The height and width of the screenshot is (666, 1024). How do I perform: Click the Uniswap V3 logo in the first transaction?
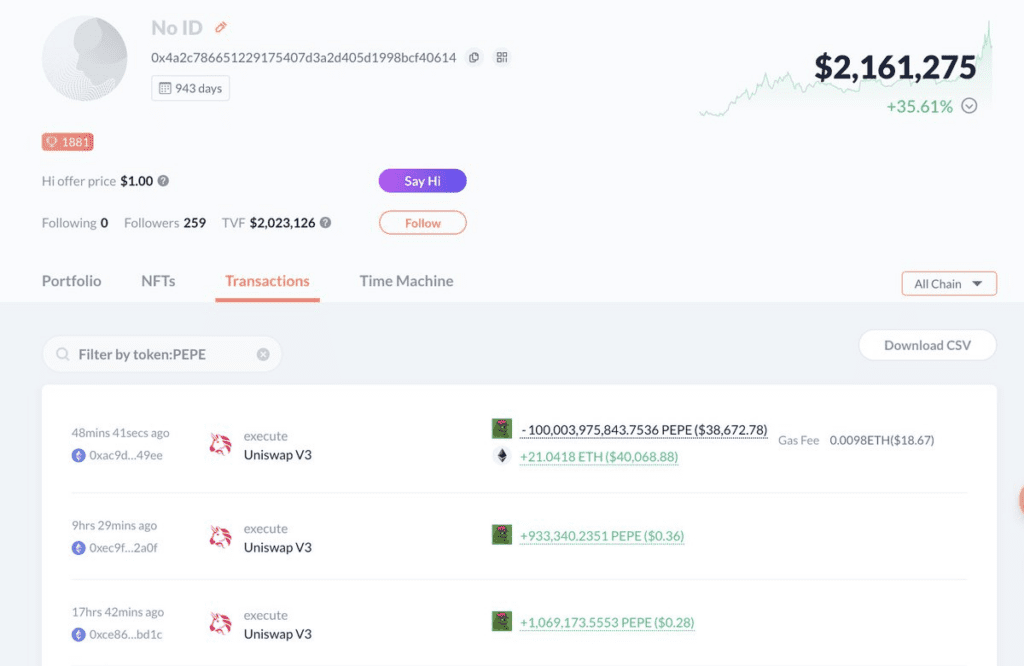(x=221, y=446)
